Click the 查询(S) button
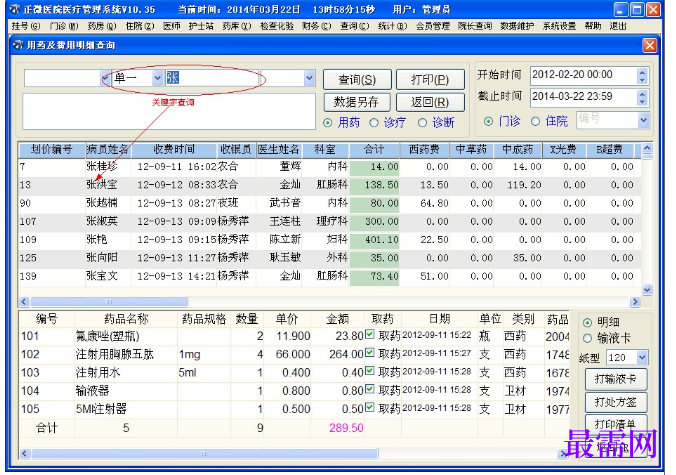676x475 pixels. 357,80
